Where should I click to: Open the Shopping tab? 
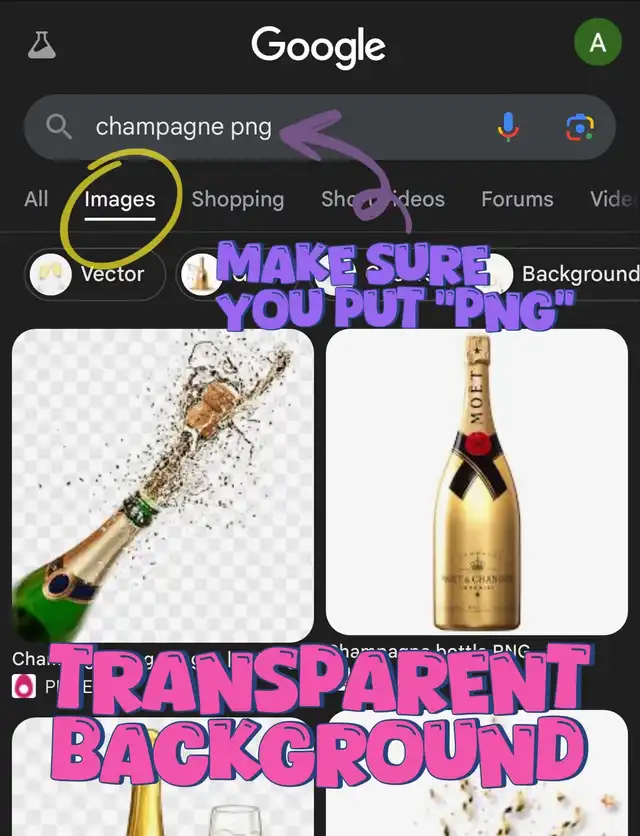click(238, 199)
